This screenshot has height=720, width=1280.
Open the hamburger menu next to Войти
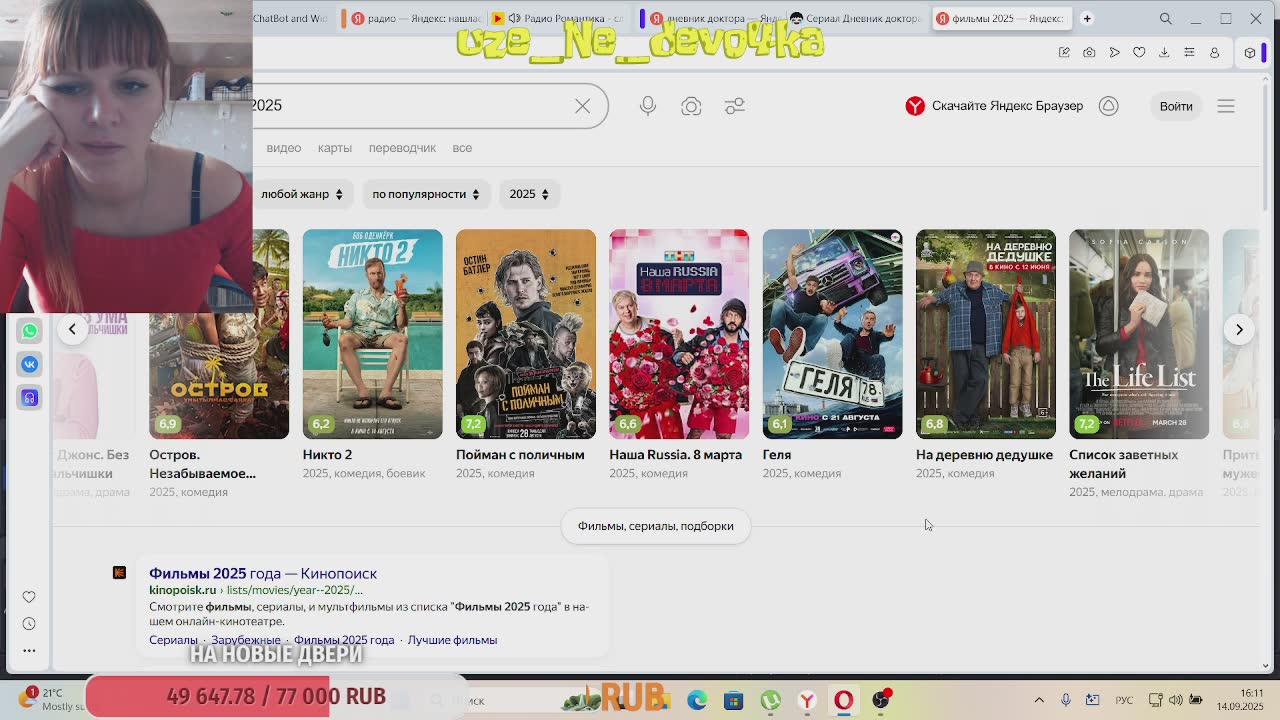[x=1226, y=106]
